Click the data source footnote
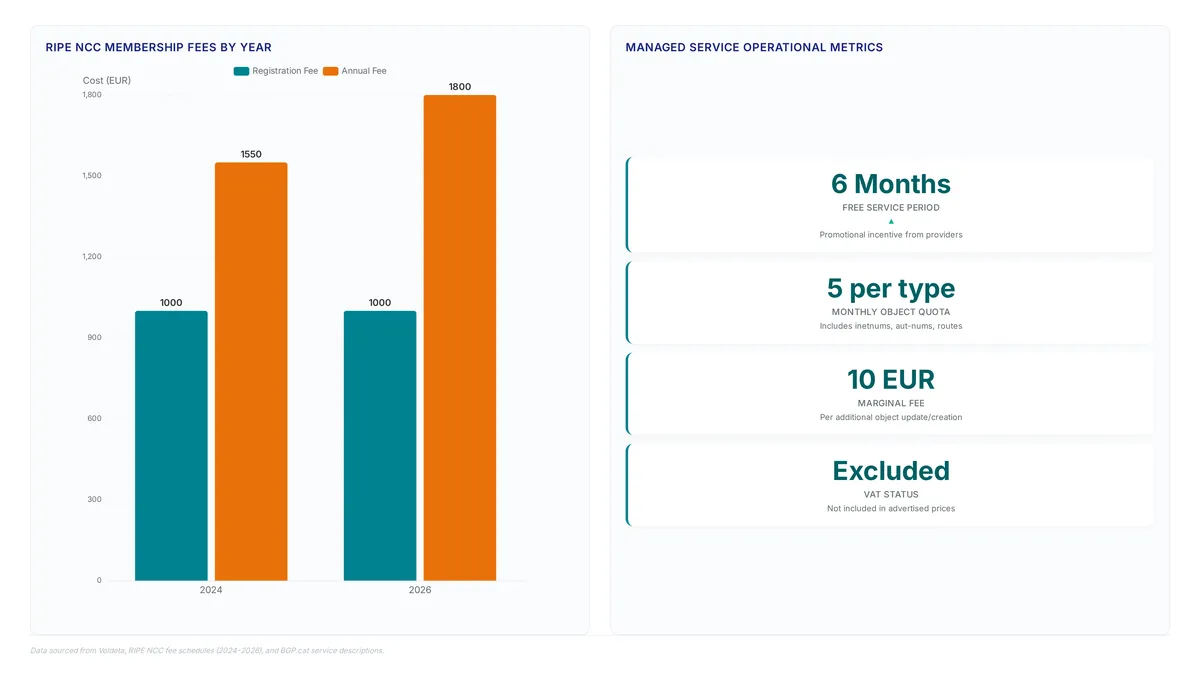The image size is (1200, 675). coord(207,651)
